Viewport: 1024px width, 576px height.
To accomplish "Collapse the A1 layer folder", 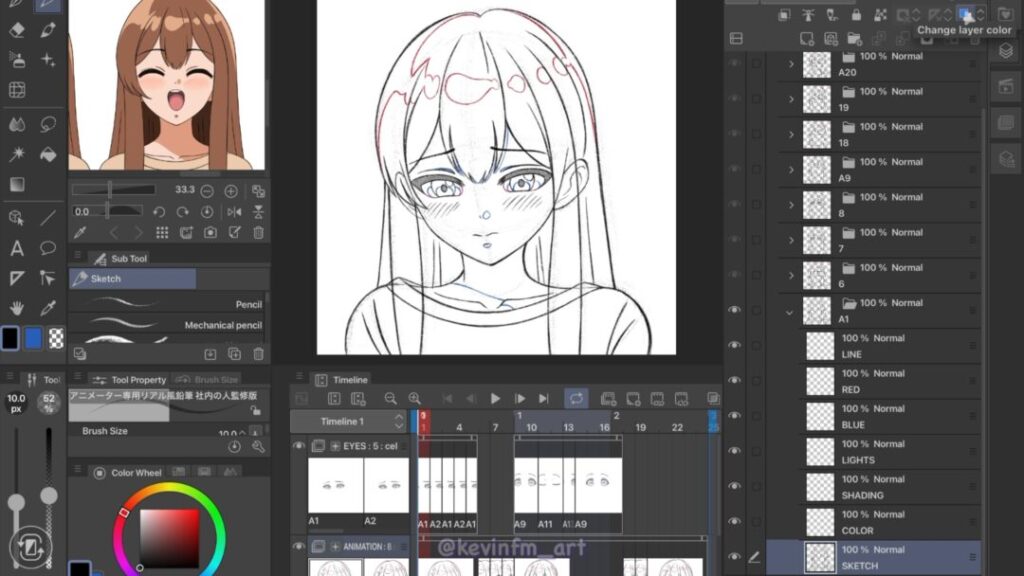I will pos(790,311).
